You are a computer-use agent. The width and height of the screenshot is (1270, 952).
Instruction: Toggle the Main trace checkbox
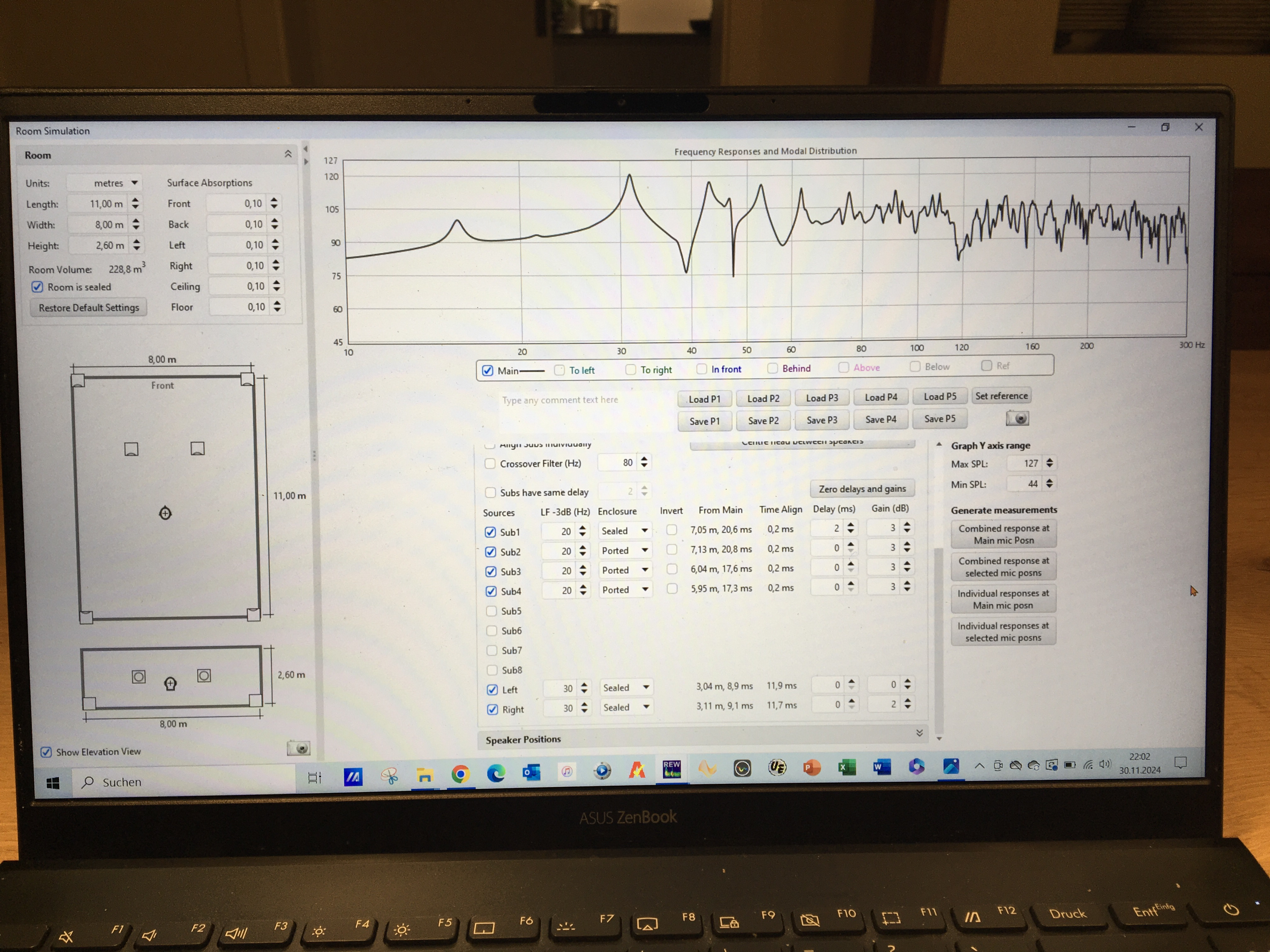(488, 370)
